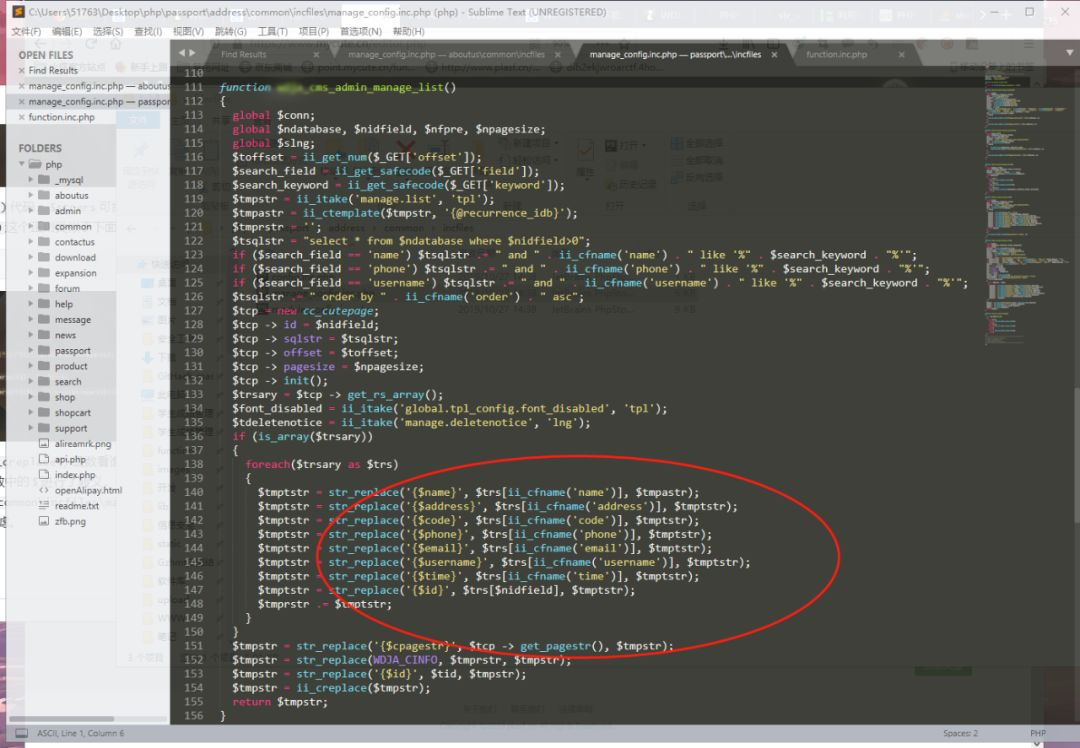Expand the common folder in sidebar
This screenshot has width=1080, height=748.
pos(32,227)
